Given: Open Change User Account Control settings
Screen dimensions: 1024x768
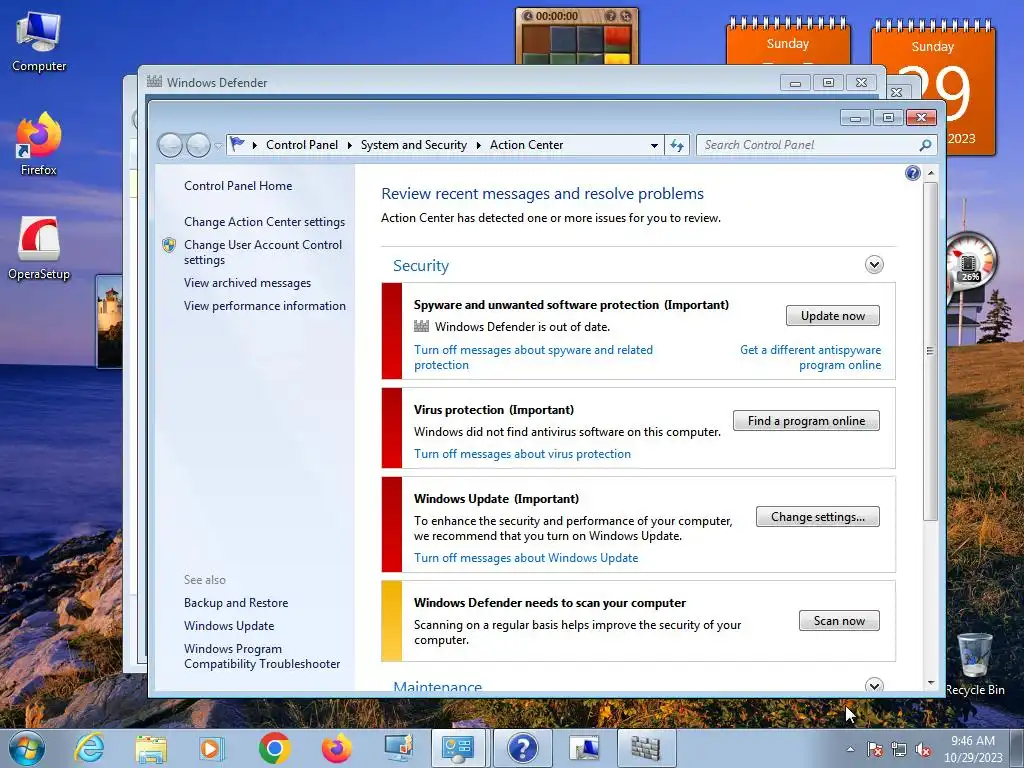Looking at the screenshot, I should coord(263,252).
